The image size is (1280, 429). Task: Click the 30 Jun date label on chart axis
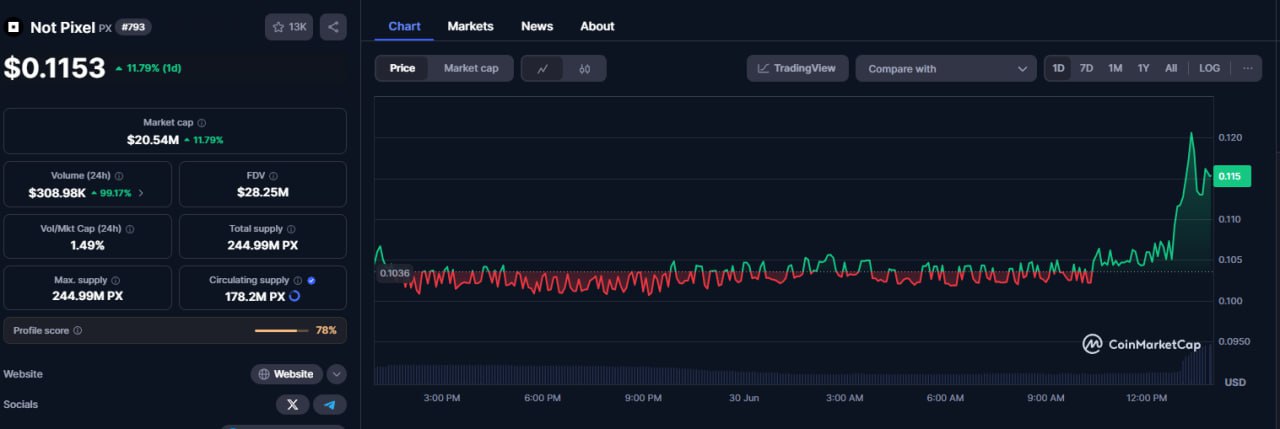pyautogui.click(x=744, y=398)
